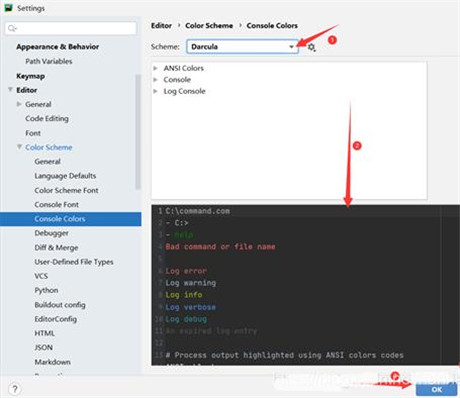
Task: Open the Keymap settings page
Action: pos(30,76)
